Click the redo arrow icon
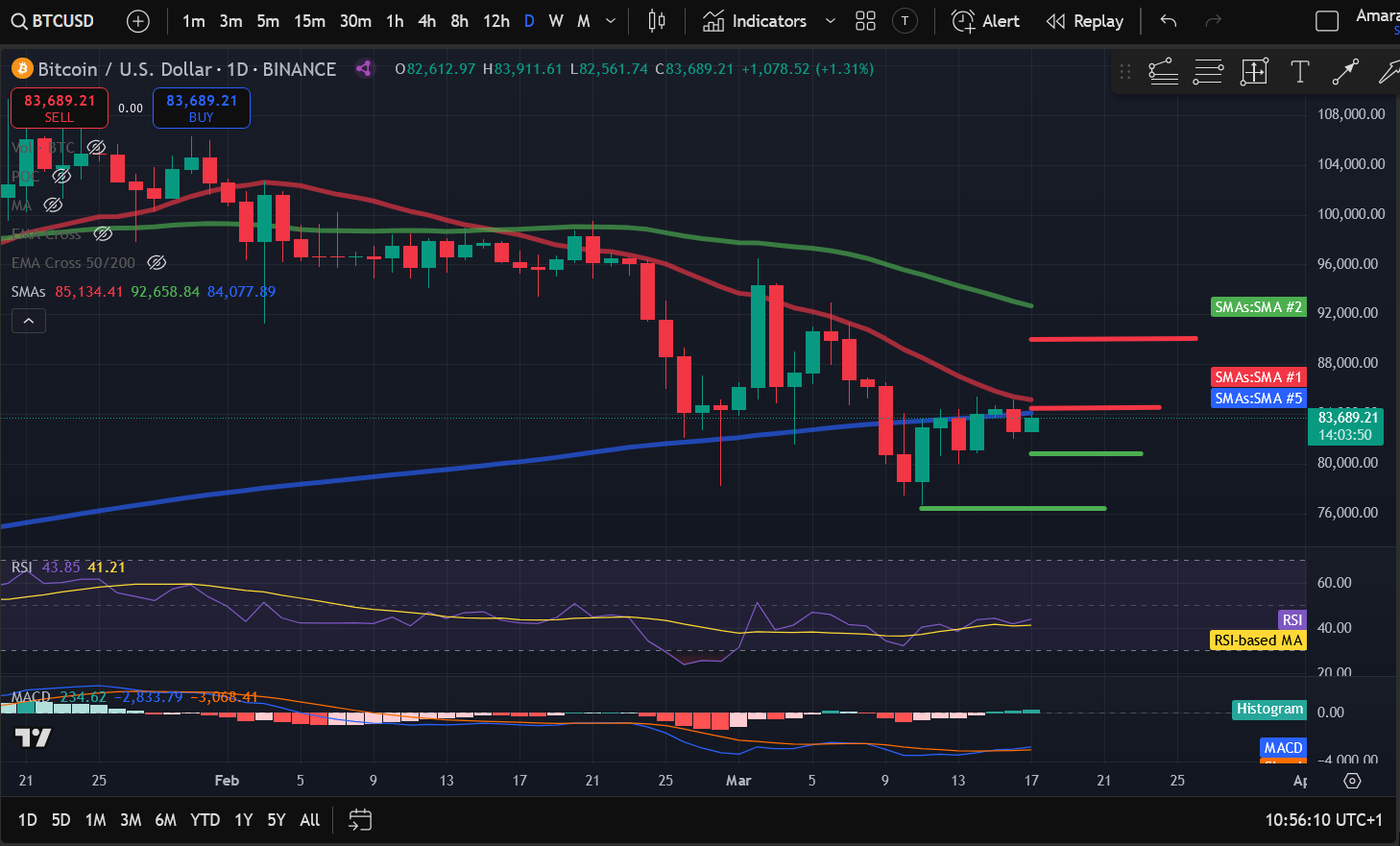 point(1213,21)
